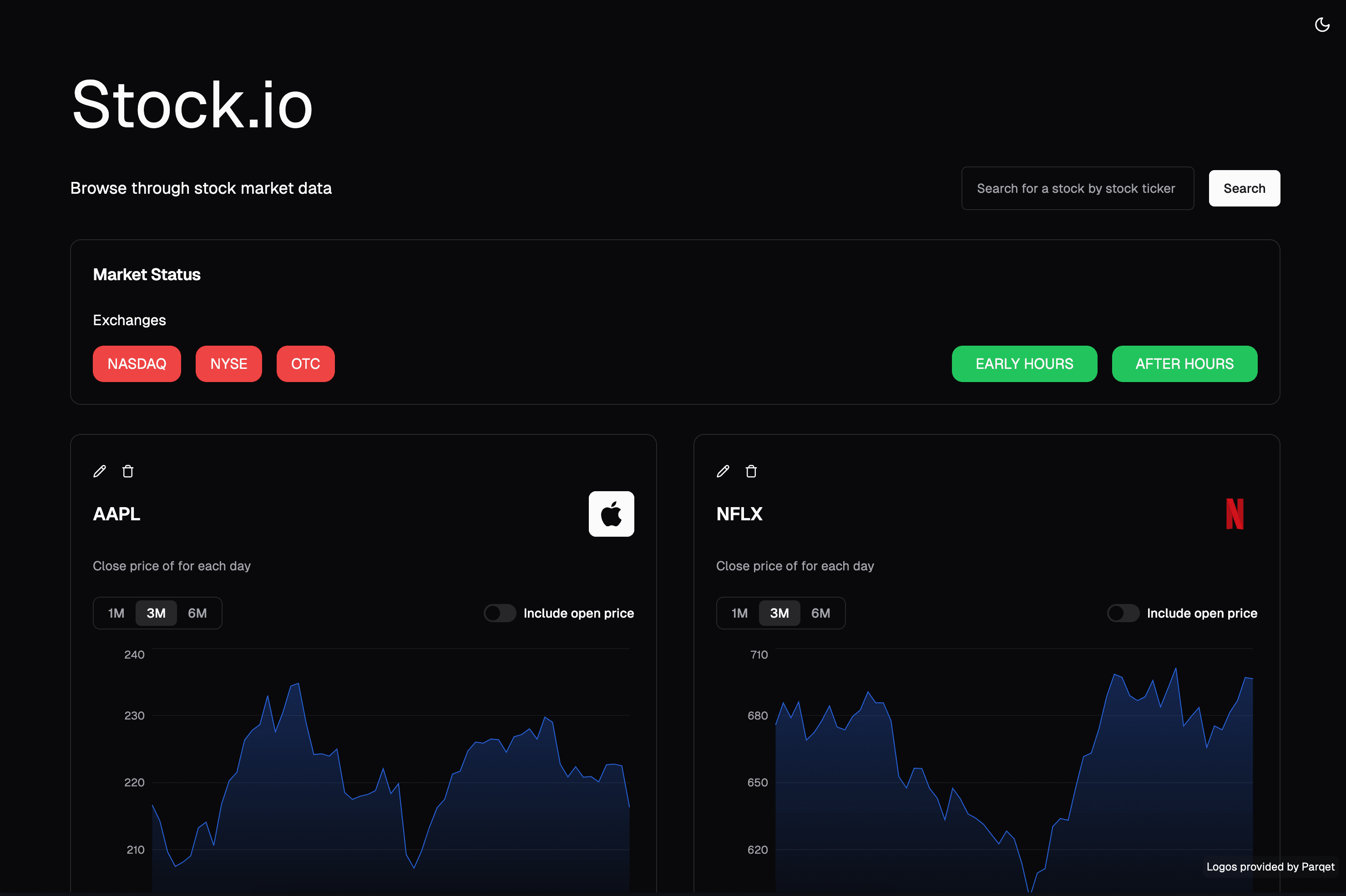
Task: Click the Apple logo image
Action: 611,513
